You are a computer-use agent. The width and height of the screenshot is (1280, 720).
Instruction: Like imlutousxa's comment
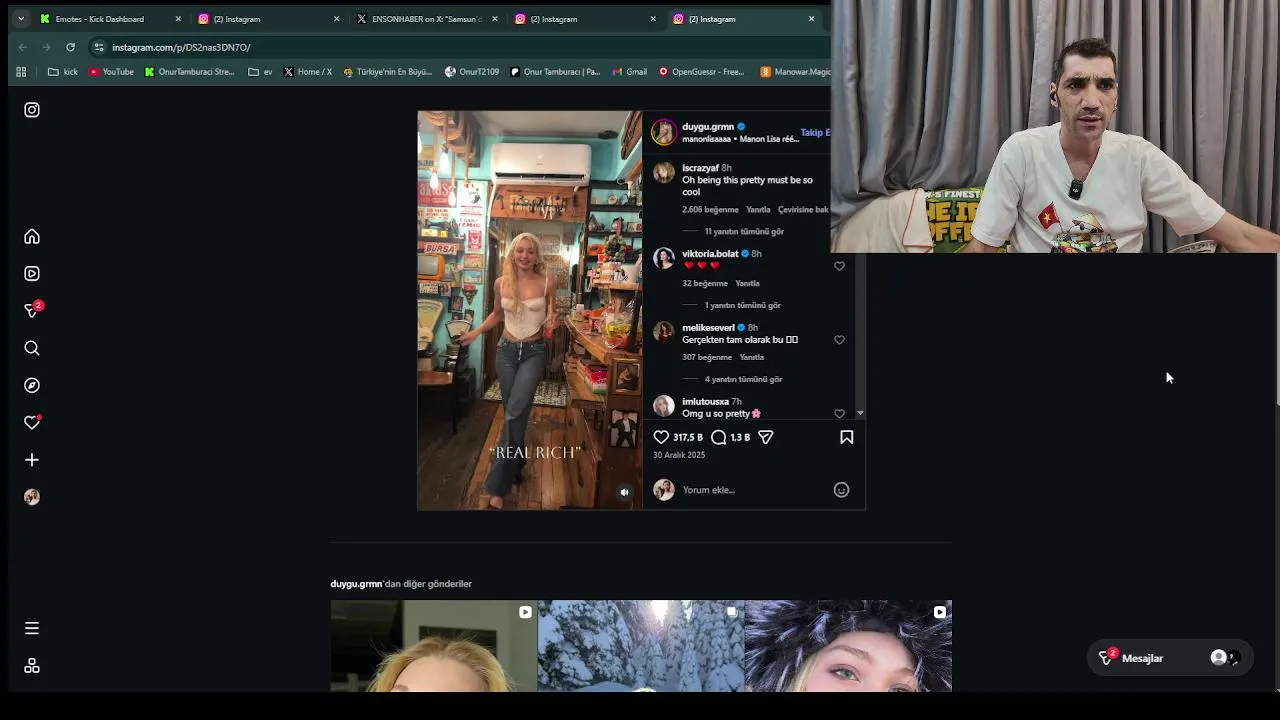coord(839,413)
